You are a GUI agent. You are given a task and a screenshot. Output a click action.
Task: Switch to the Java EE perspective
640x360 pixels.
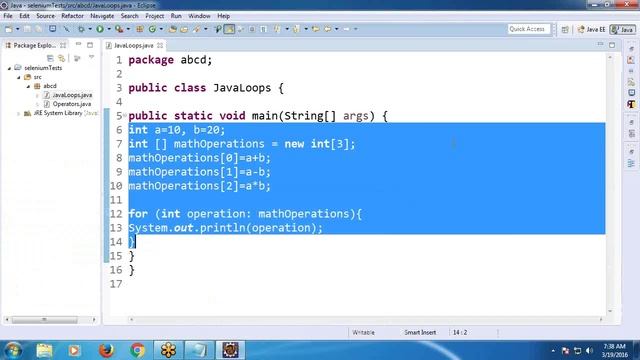(x=591, y=29)
